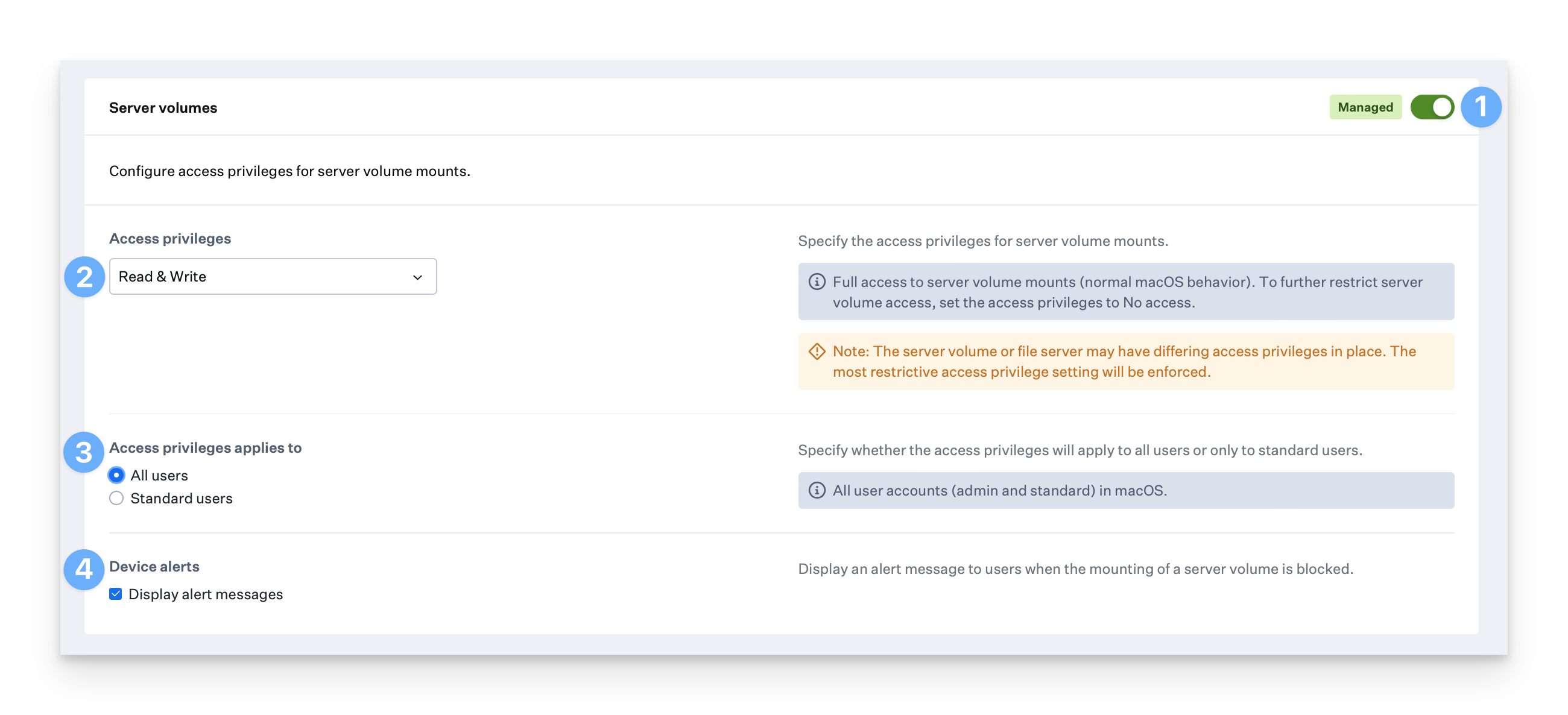Click the blue number 3 callout badge
1568x715 pixels.
pos(84,452)
